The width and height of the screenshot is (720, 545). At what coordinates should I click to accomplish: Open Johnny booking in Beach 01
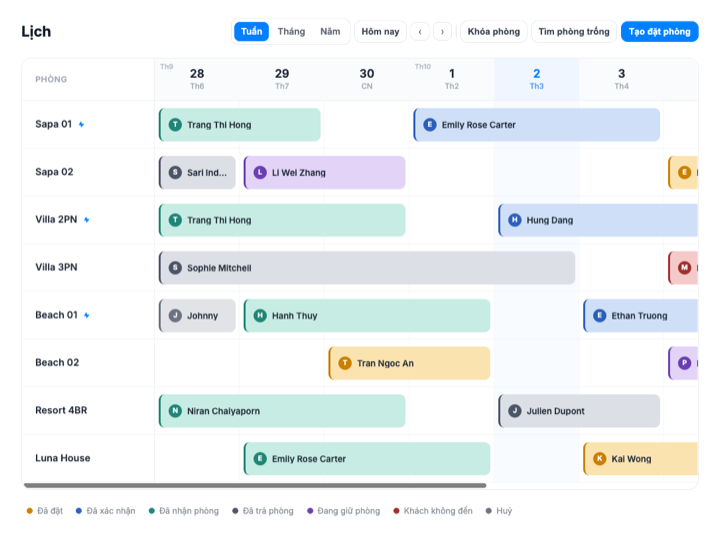coord(197,316)
